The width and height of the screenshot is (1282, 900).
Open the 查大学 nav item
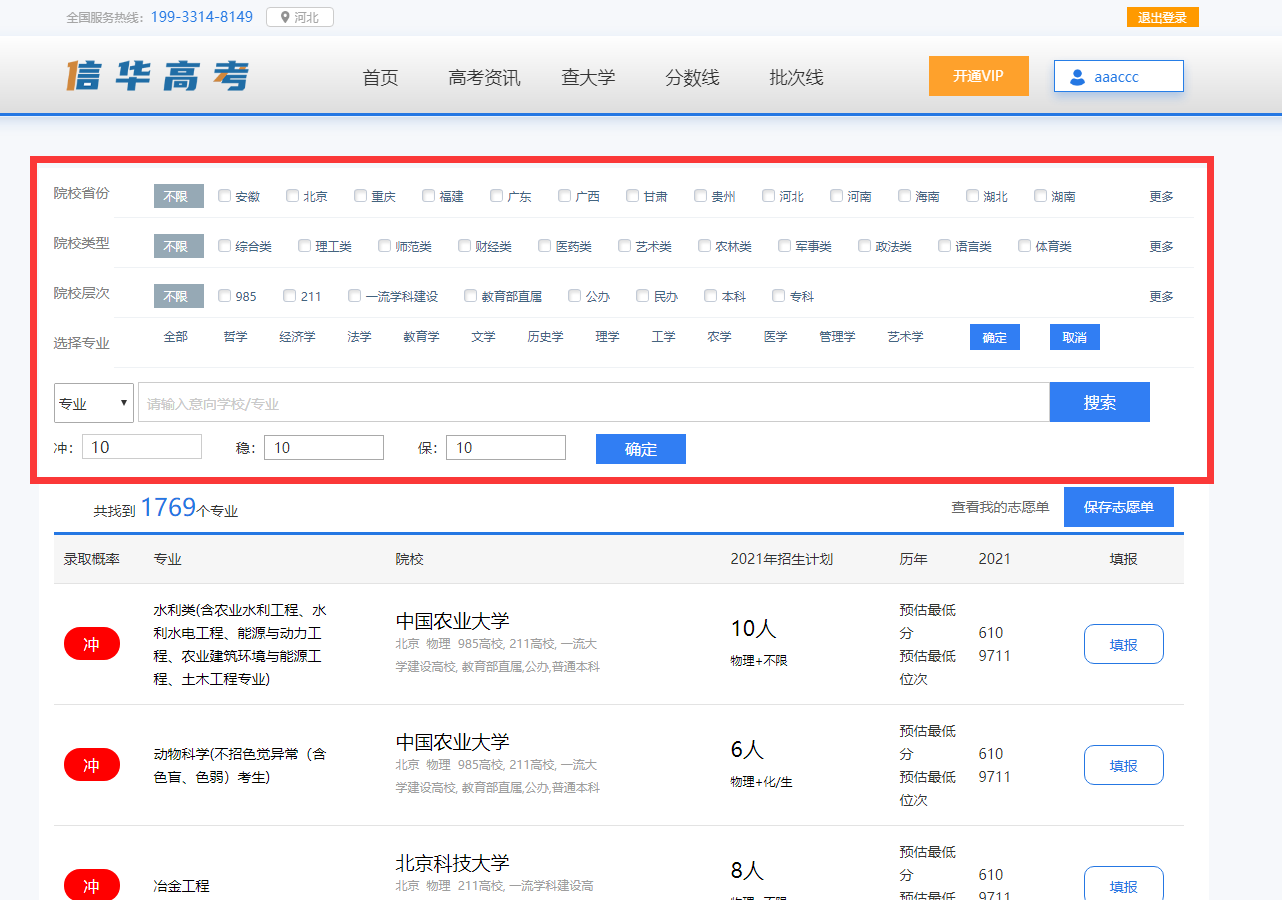click(588, 78)
